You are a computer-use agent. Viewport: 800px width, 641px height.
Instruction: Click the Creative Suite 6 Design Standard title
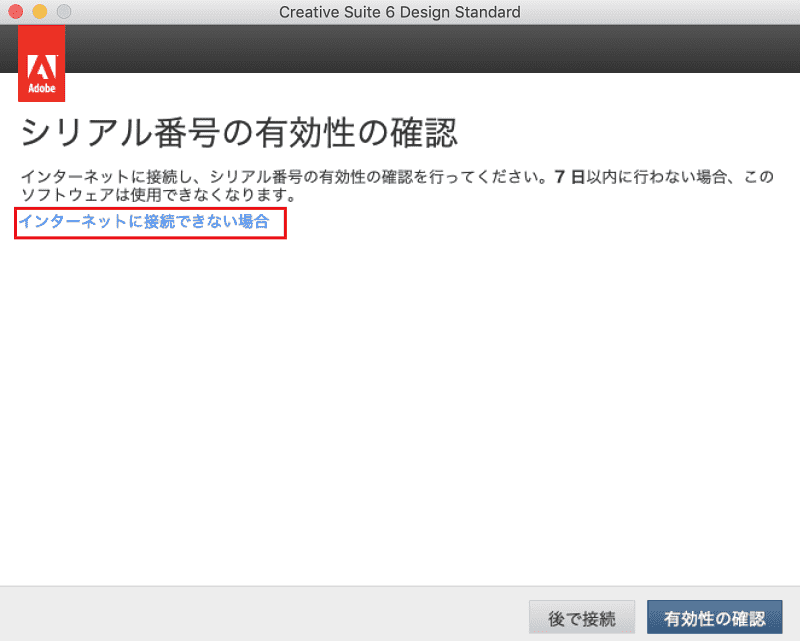point(399,12)
